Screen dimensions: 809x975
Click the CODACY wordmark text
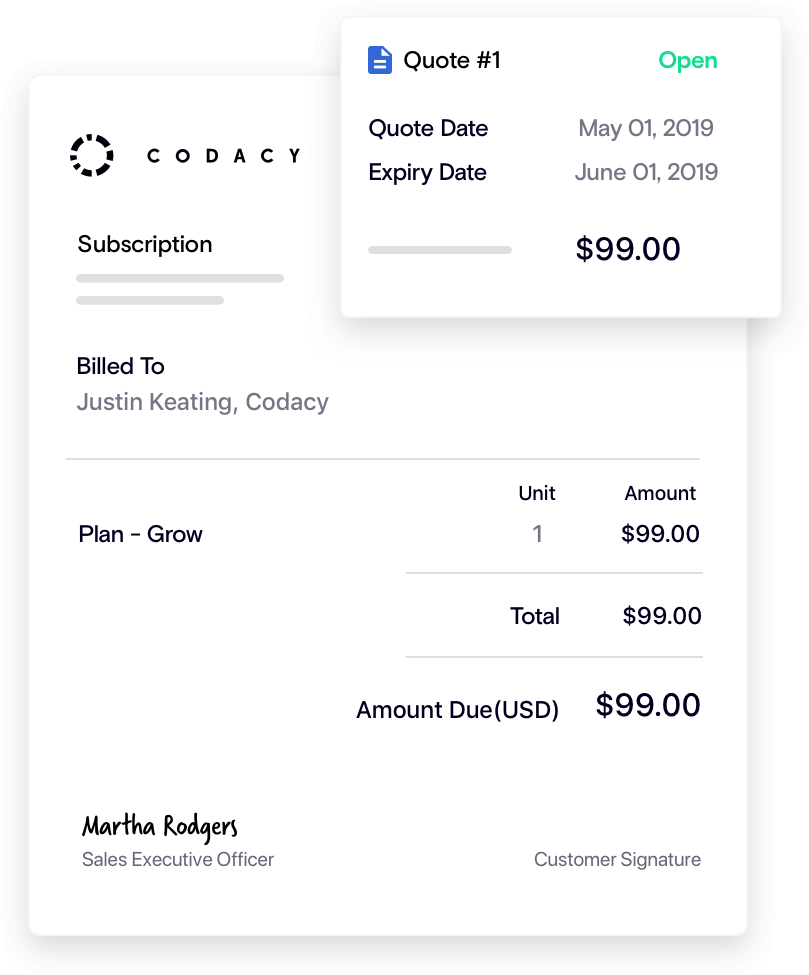coord(223,155)
